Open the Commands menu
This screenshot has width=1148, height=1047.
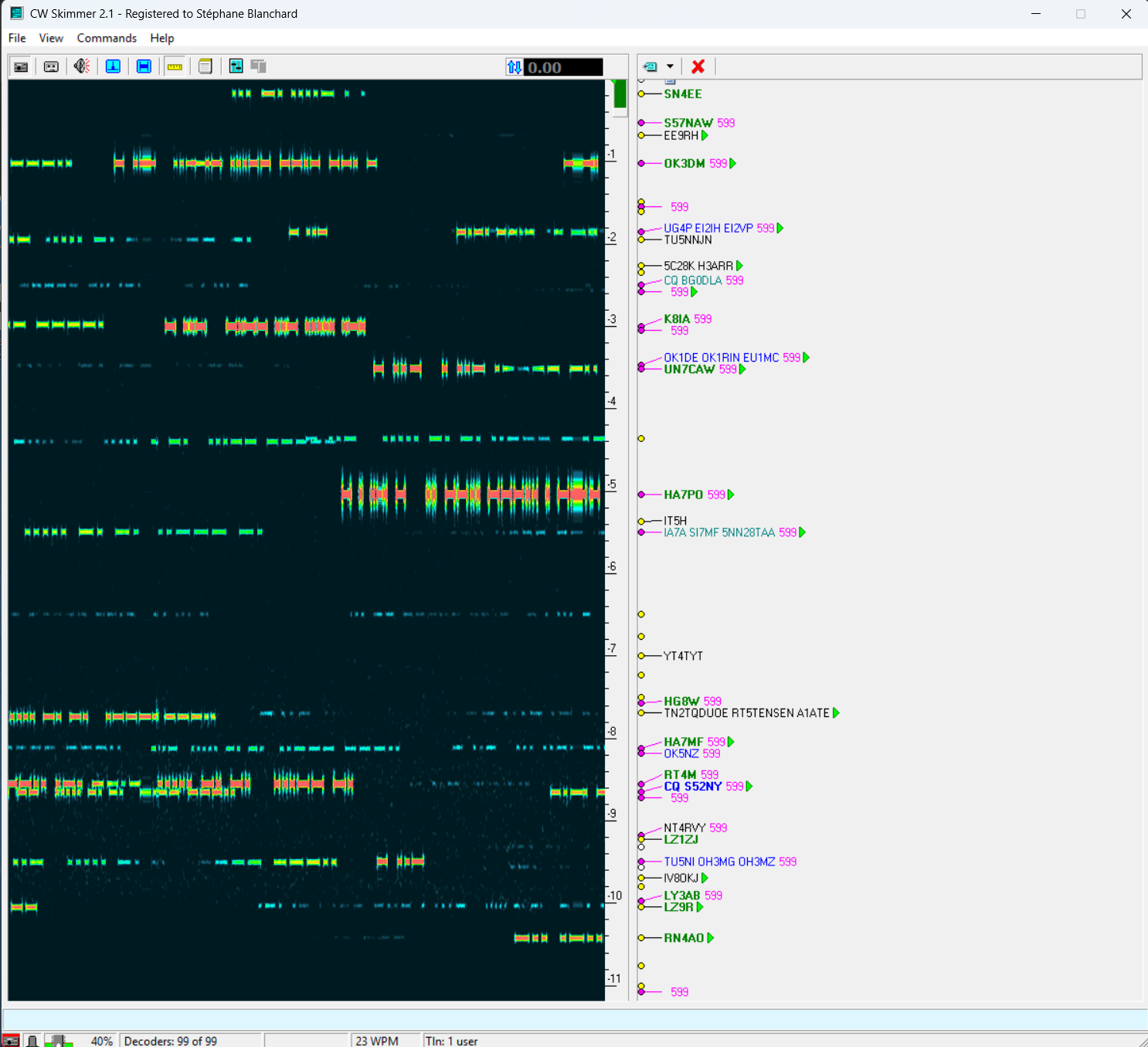(x=107, y=38)
